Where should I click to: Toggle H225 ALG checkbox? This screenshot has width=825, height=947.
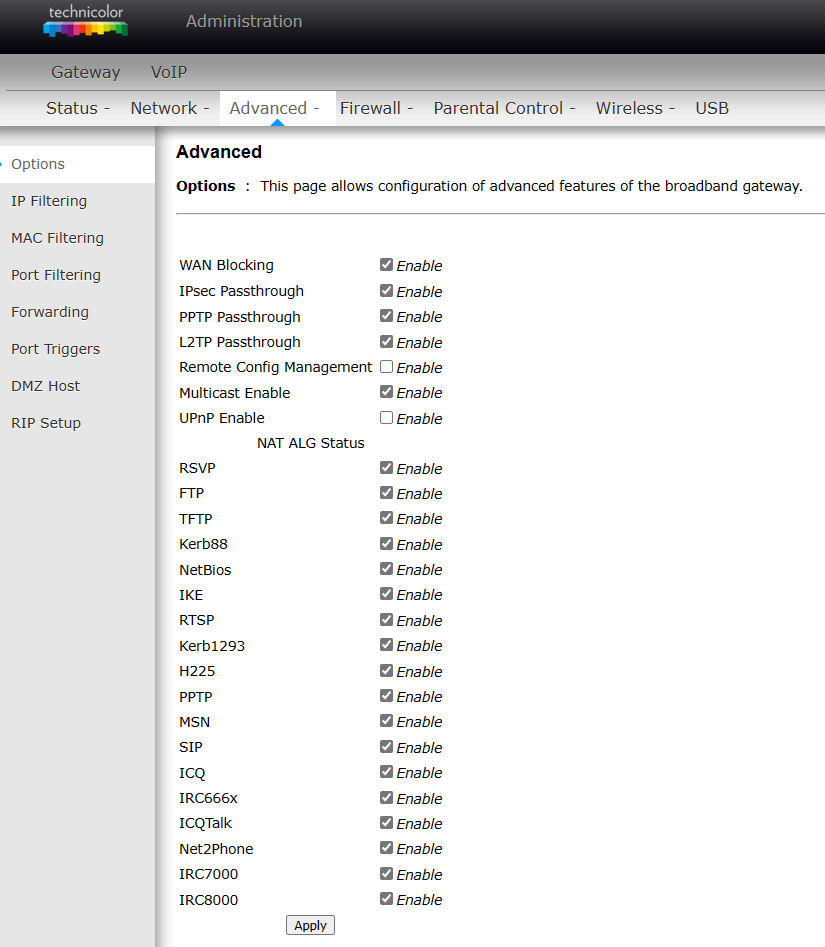[387, 670]
